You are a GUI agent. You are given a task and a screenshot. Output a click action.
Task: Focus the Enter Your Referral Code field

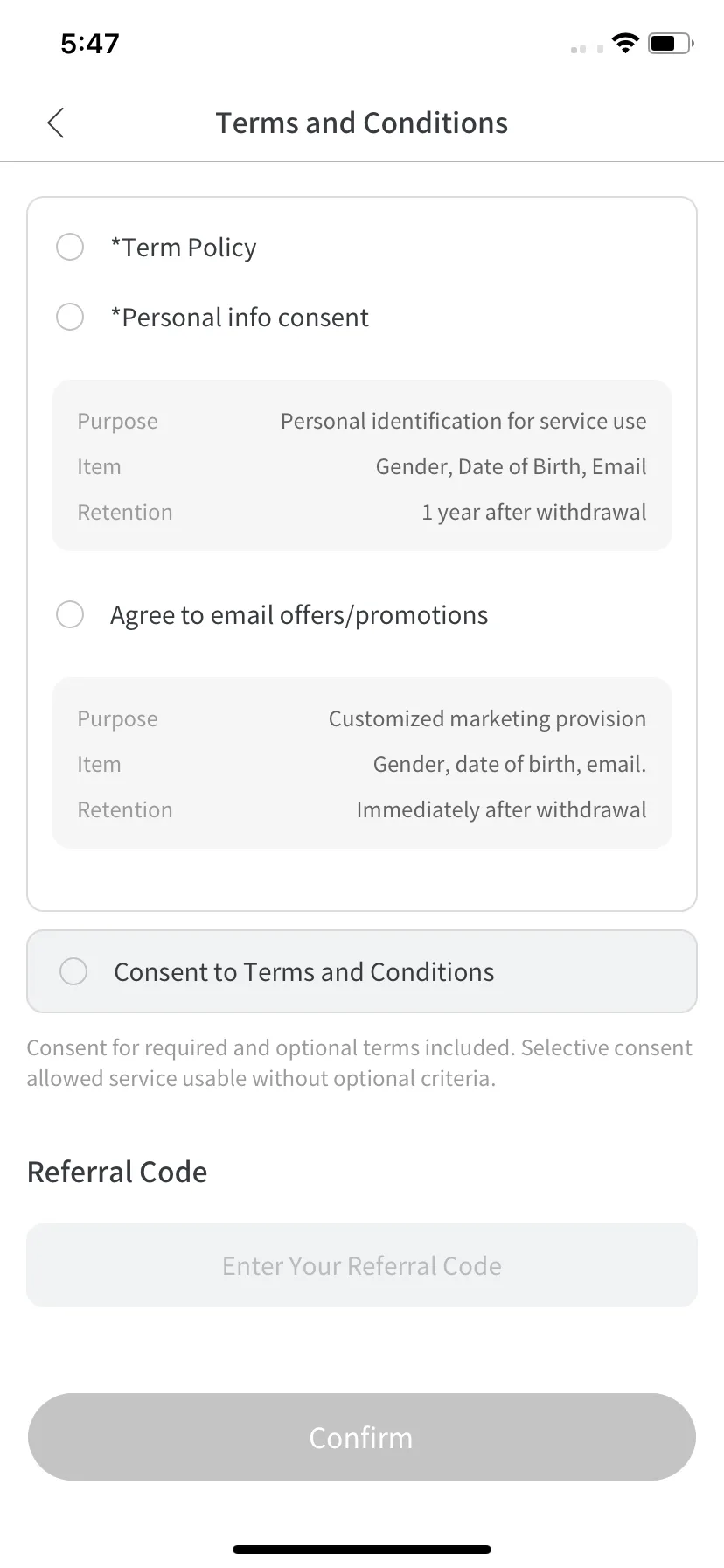362,1265
